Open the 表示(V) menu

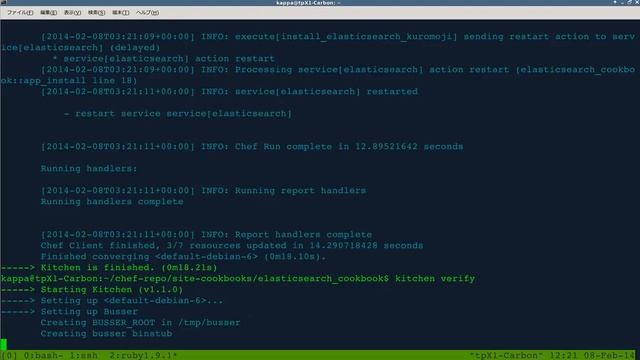tap(72, 13)
